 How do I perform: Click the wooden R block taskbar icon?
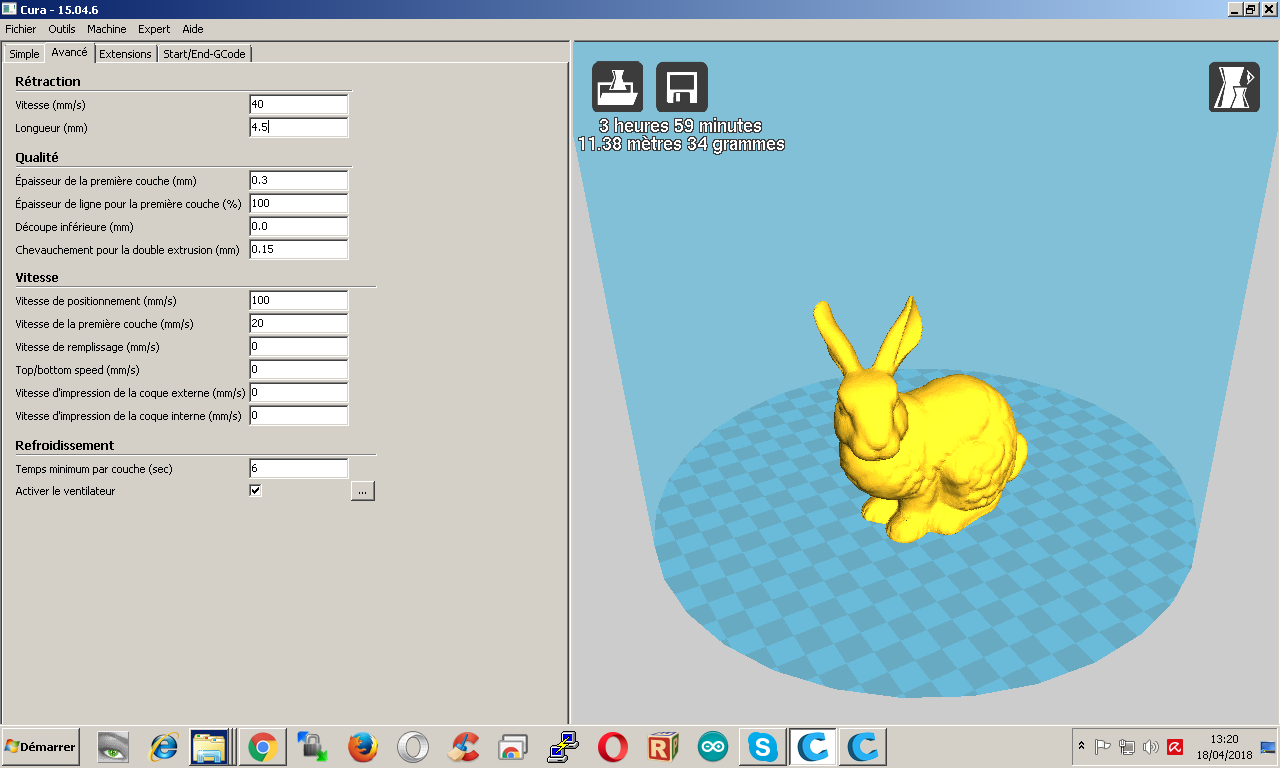(663, 747)
